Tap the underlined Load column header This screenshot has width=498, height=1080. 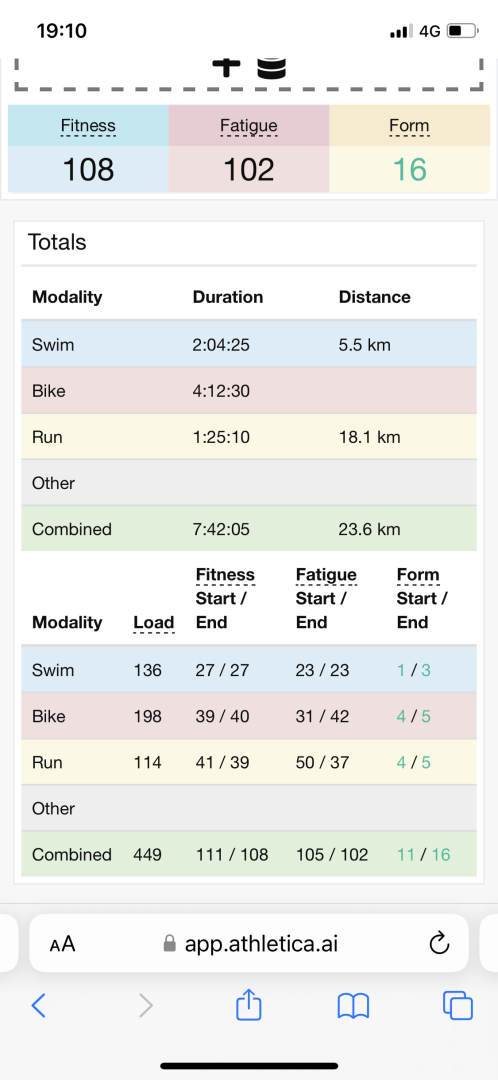154,623
